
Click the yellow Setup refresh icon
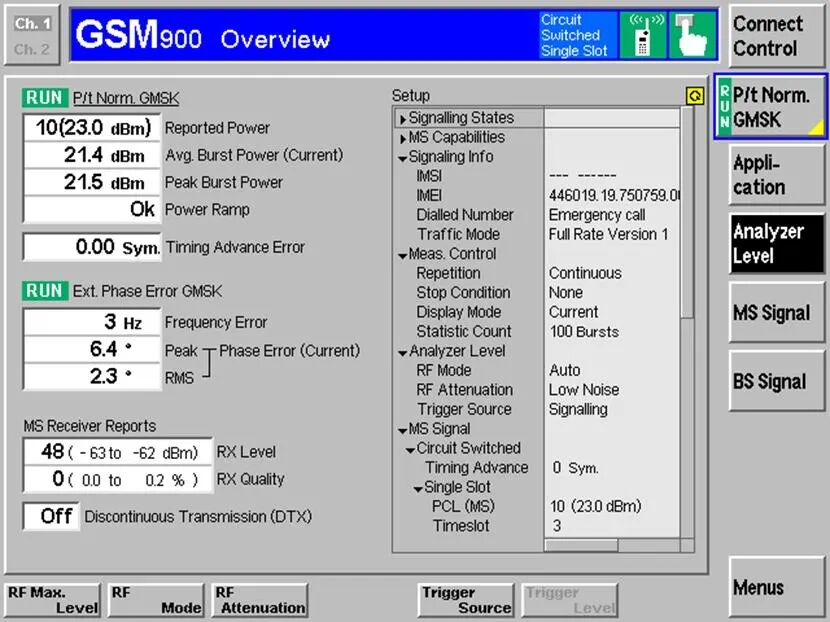click(x=695, y=96)
